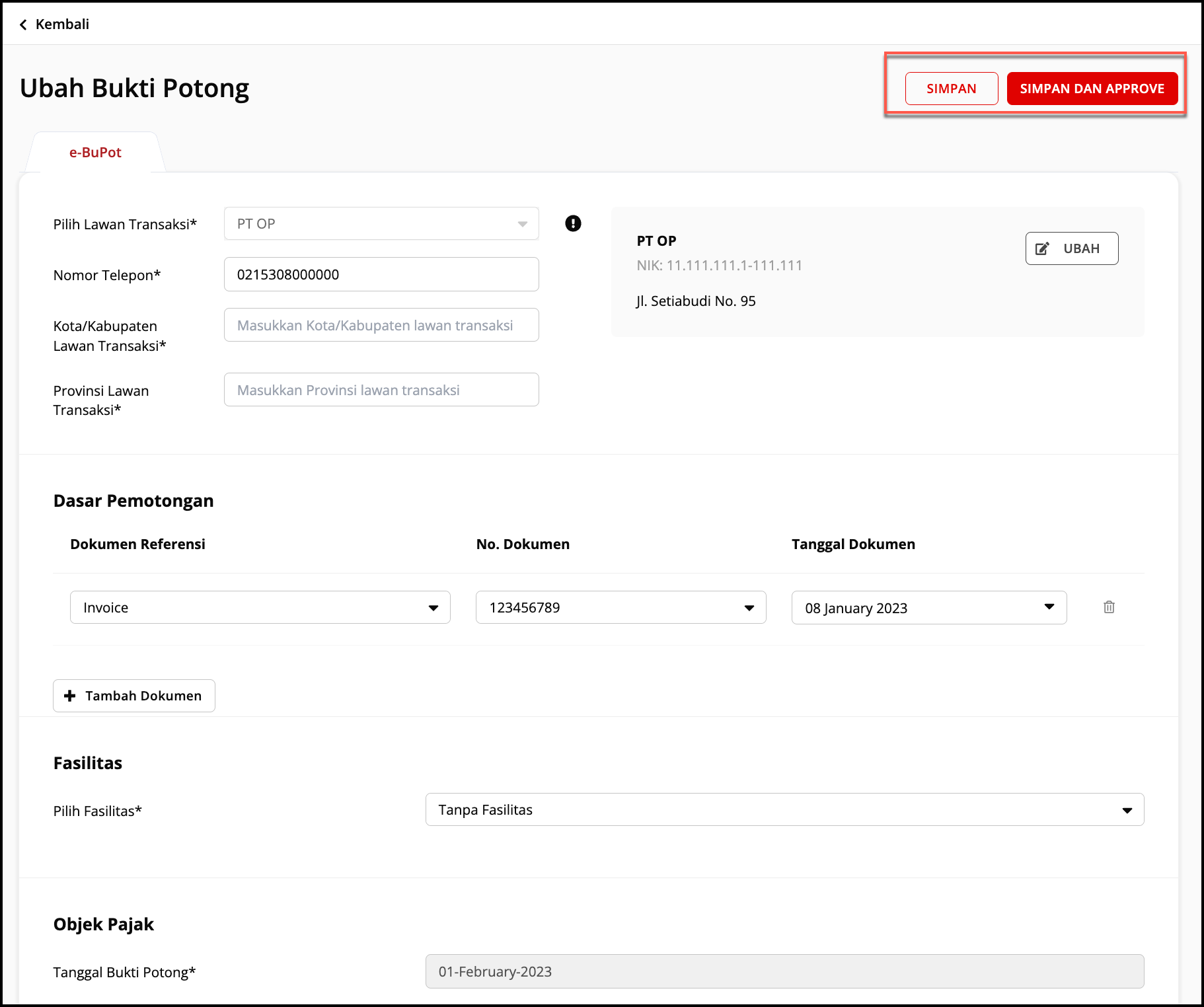This screenshot has height=1007, width=1204.
Task: Click the pencil edit icon on UBAH
Action: 1042,248
